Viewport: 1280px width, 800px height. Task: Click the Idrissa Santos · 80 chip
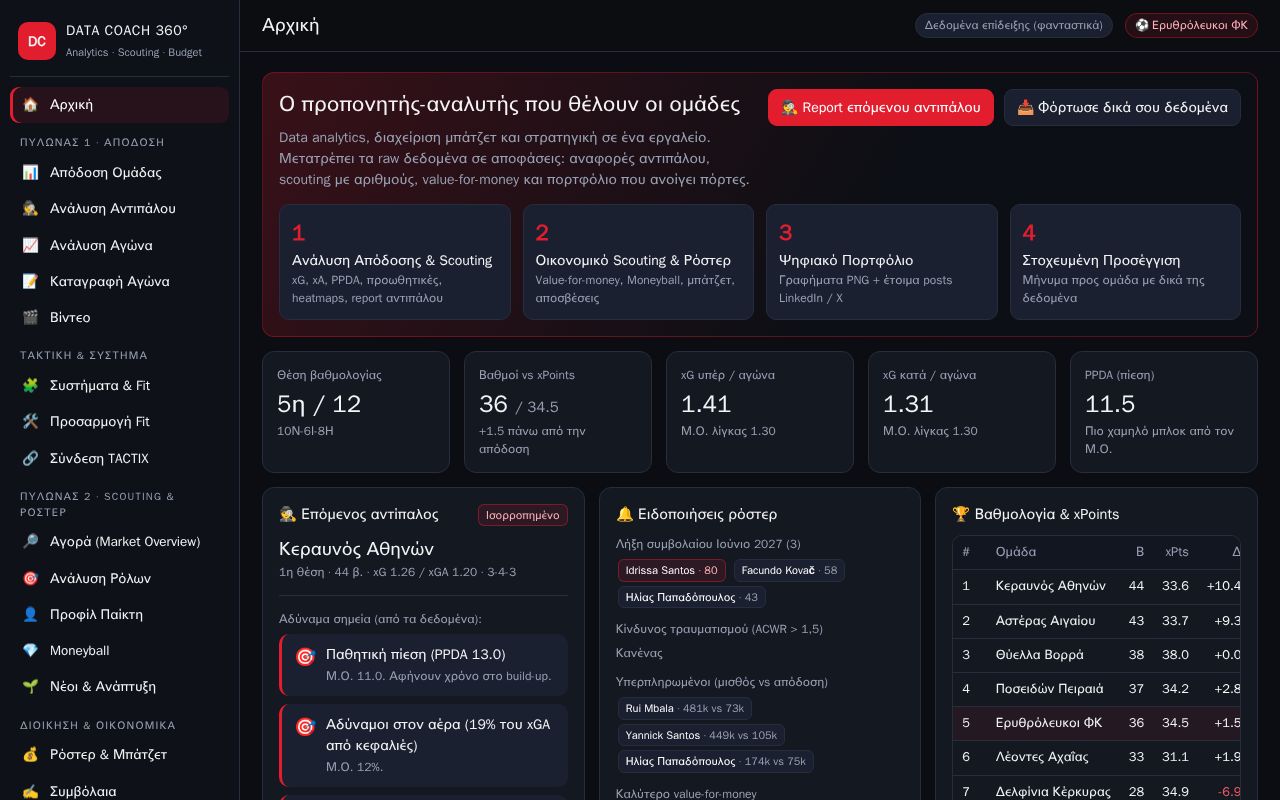pyautogui.click(x=672, y=570)
